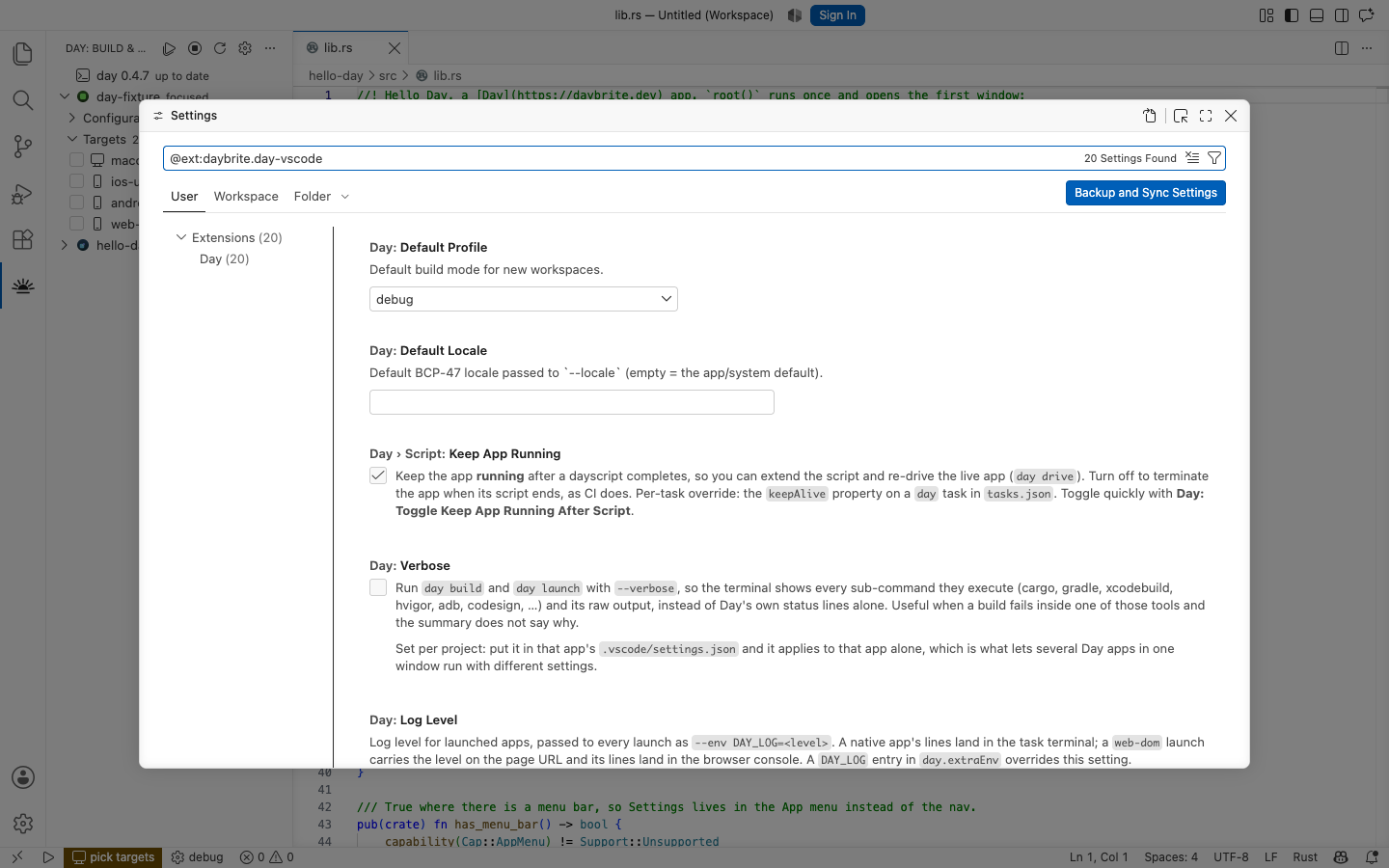Open Day Build panel settings gear
This screenshot has height=868, width=1389.
245,48
